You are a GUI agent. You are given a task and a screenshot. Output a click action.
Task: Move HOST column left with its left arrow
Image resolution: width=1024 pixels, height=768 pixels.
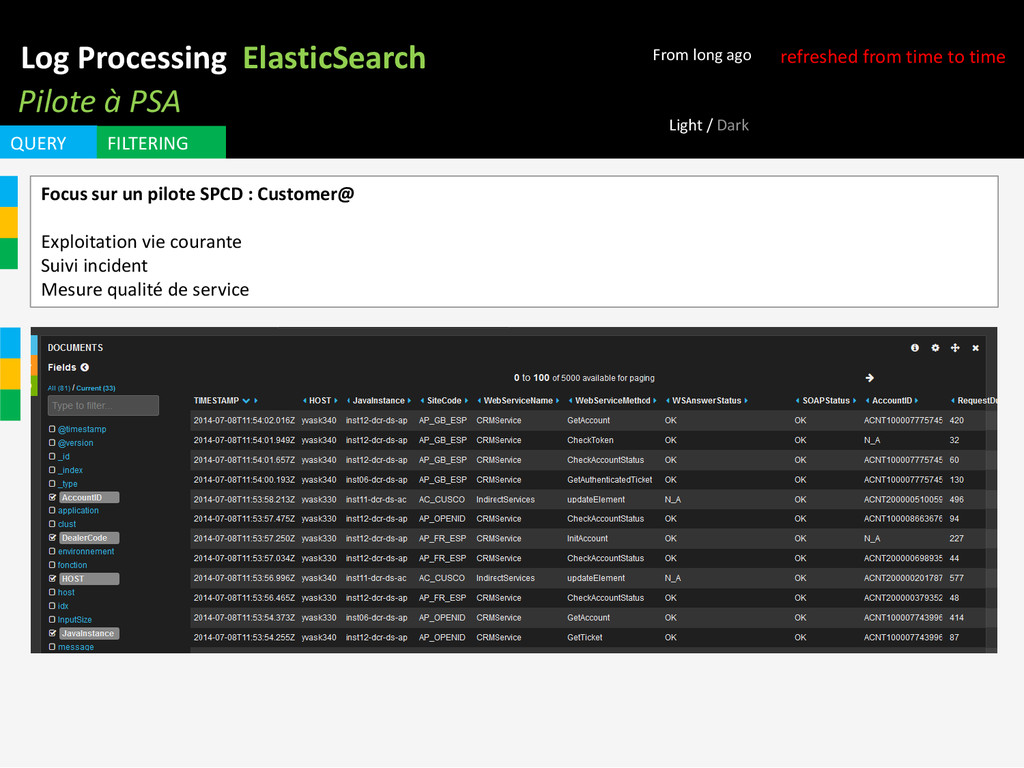[x=304, y=401]
